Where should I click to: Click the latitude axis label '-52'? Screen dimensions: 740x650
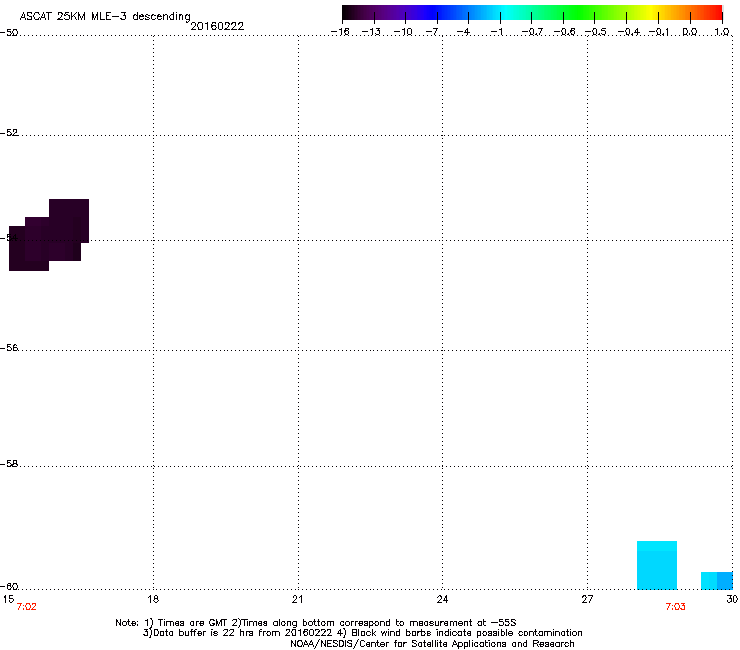point(9,133)
